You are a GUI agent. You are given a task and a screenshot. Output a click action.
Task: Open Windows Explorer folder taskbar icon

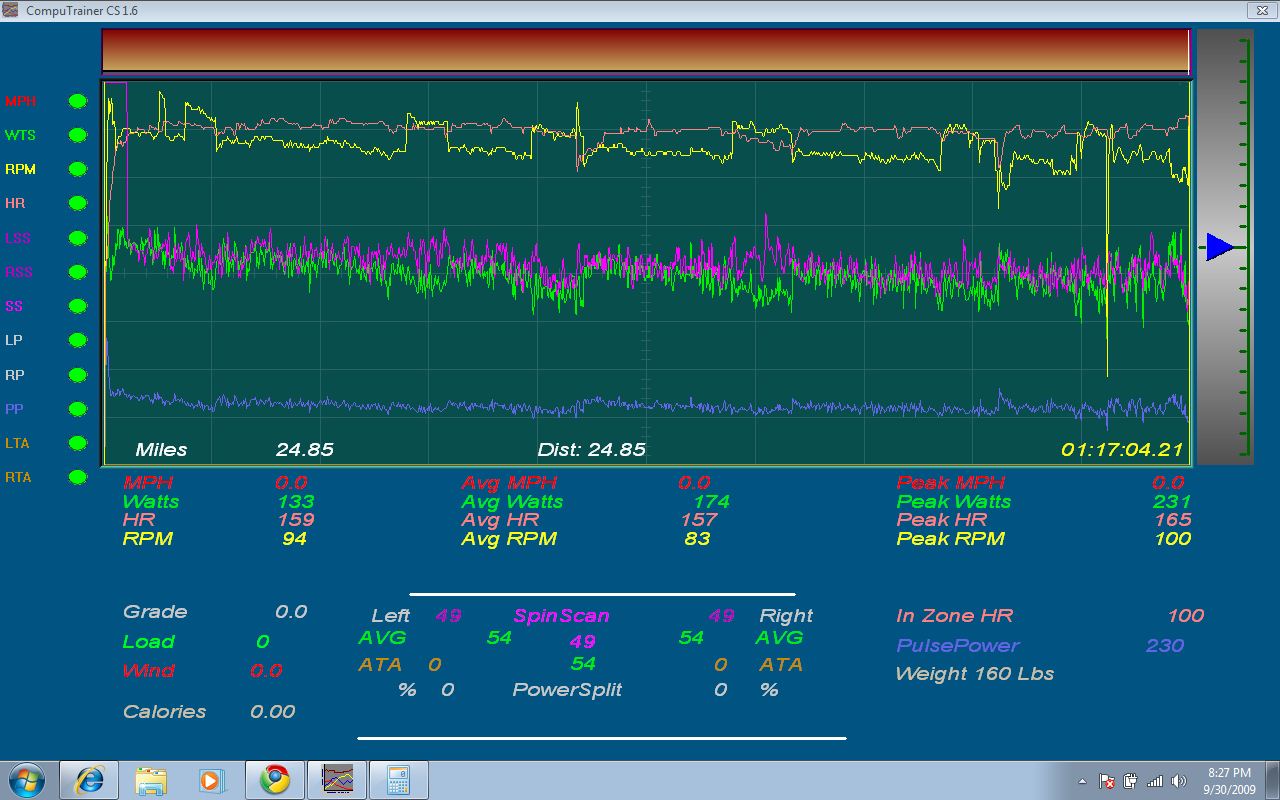pos(151,780)
